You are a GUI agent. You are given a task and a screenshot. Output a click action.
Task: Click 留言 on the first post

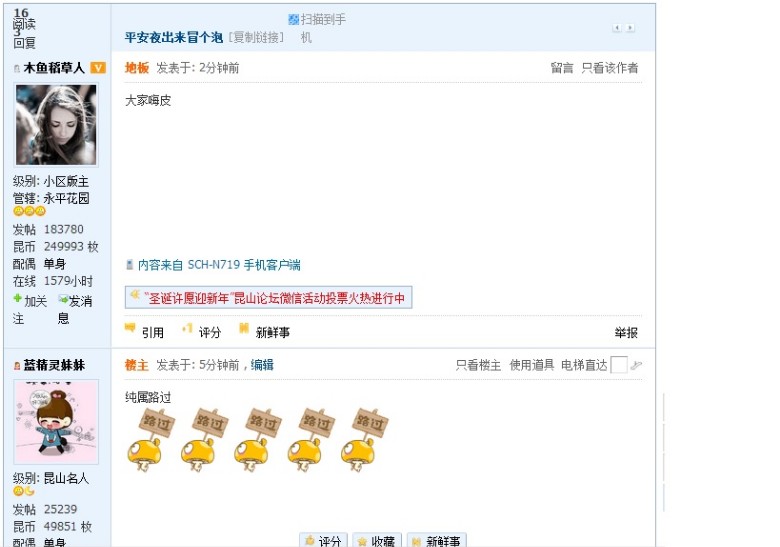562,68
